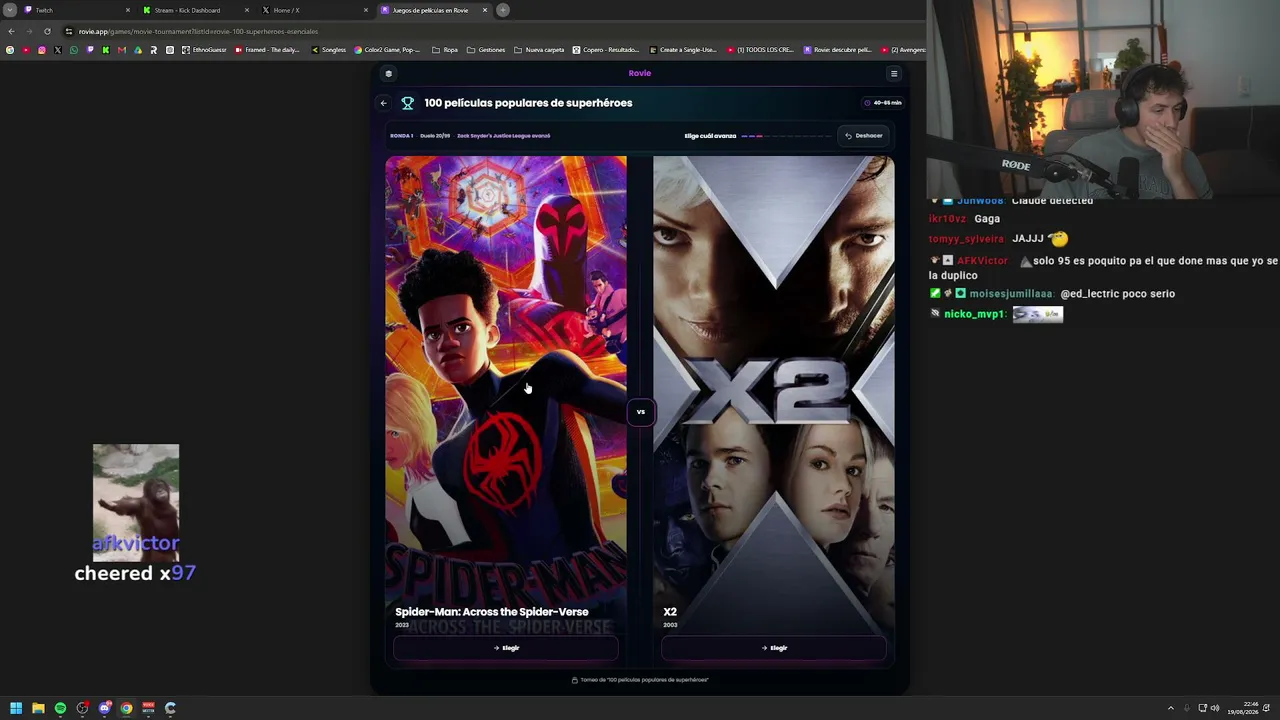Click the moisesjumillaaa username in chat

(x=1011, y=294)
